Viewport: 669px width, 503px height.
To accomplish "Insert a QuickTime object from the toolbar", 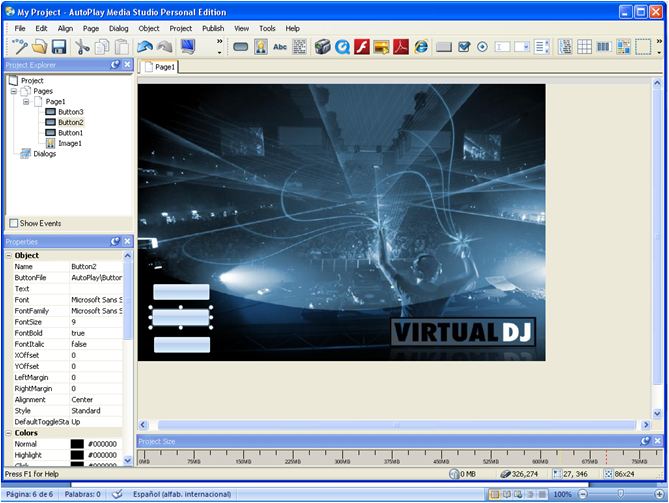I will pyautogui.click(x=342, y=47).
